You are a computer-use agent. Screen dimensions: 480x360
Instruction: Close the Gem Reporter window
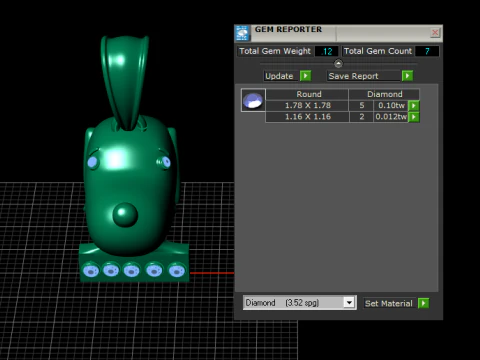coord(435,33)
